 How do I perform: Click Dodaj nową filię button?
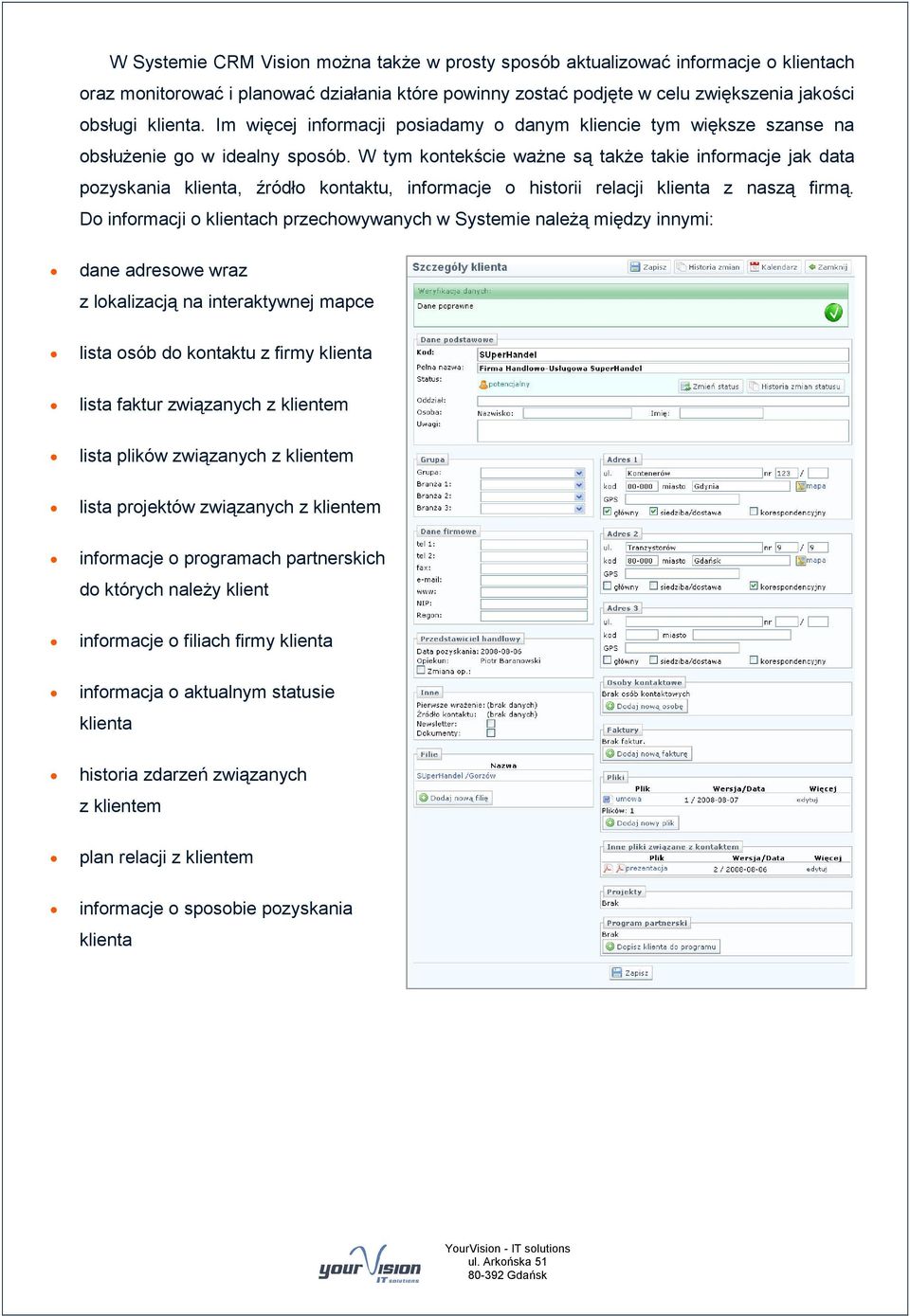point(454,798)
